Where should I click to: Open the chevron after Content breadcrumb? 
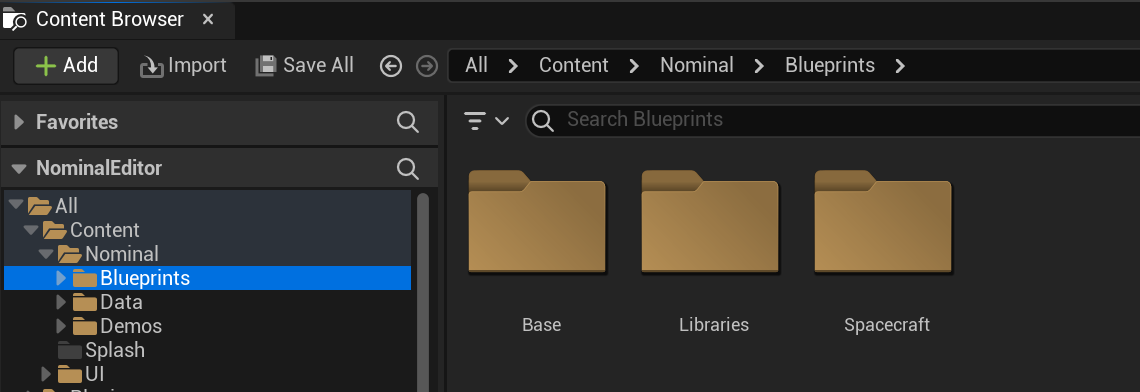click(x=634, y=66)
